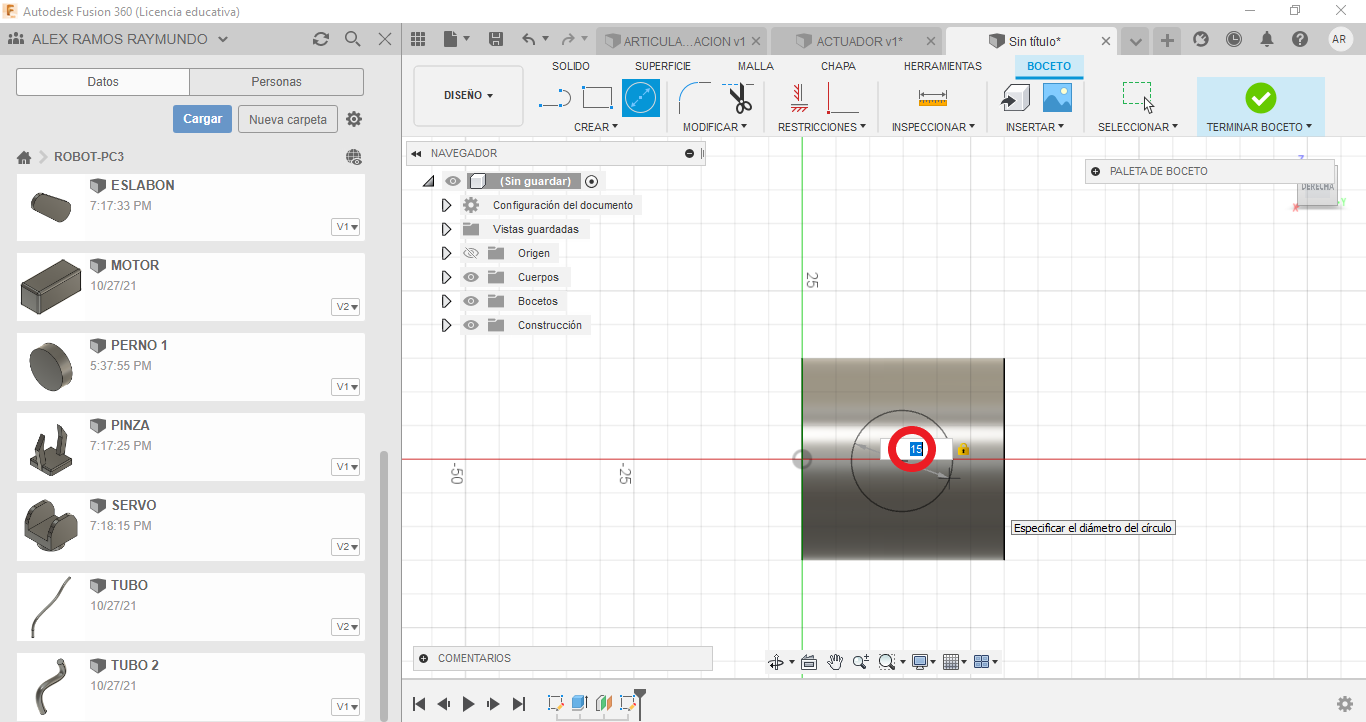Image resolution: width=1366 pixels, height=722 pixels.
Task: Click the Cargar button
Action: [202, 119]
